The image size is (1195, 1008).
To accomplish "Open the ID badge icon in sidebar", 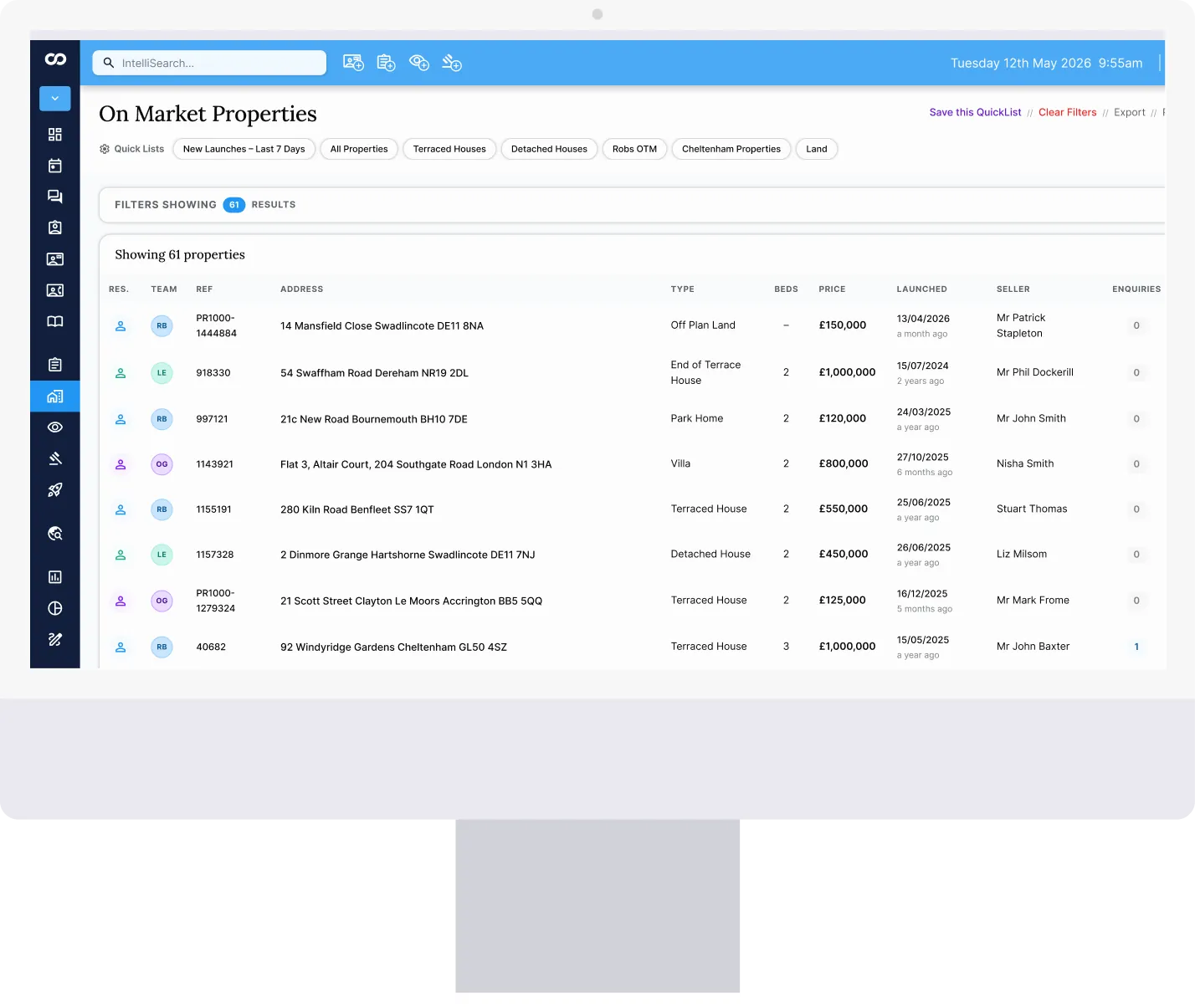I will click(55, 228).
